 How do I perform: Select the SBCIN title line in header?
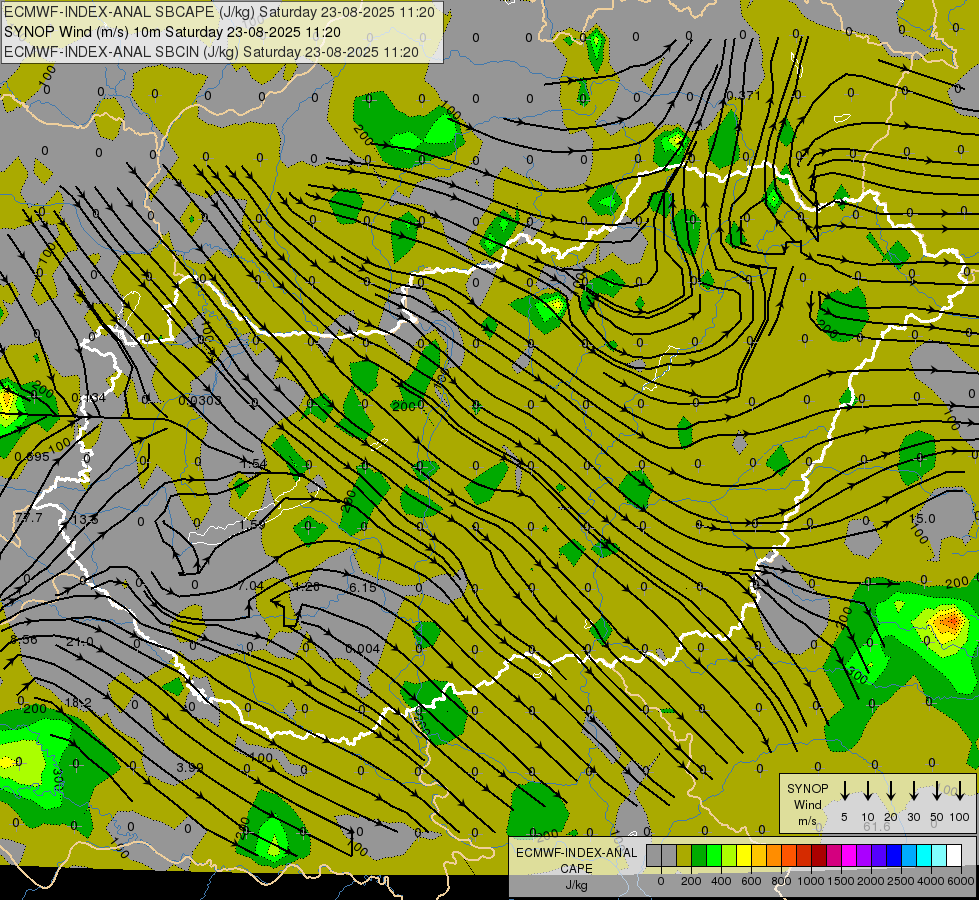[x=211, y=52]
